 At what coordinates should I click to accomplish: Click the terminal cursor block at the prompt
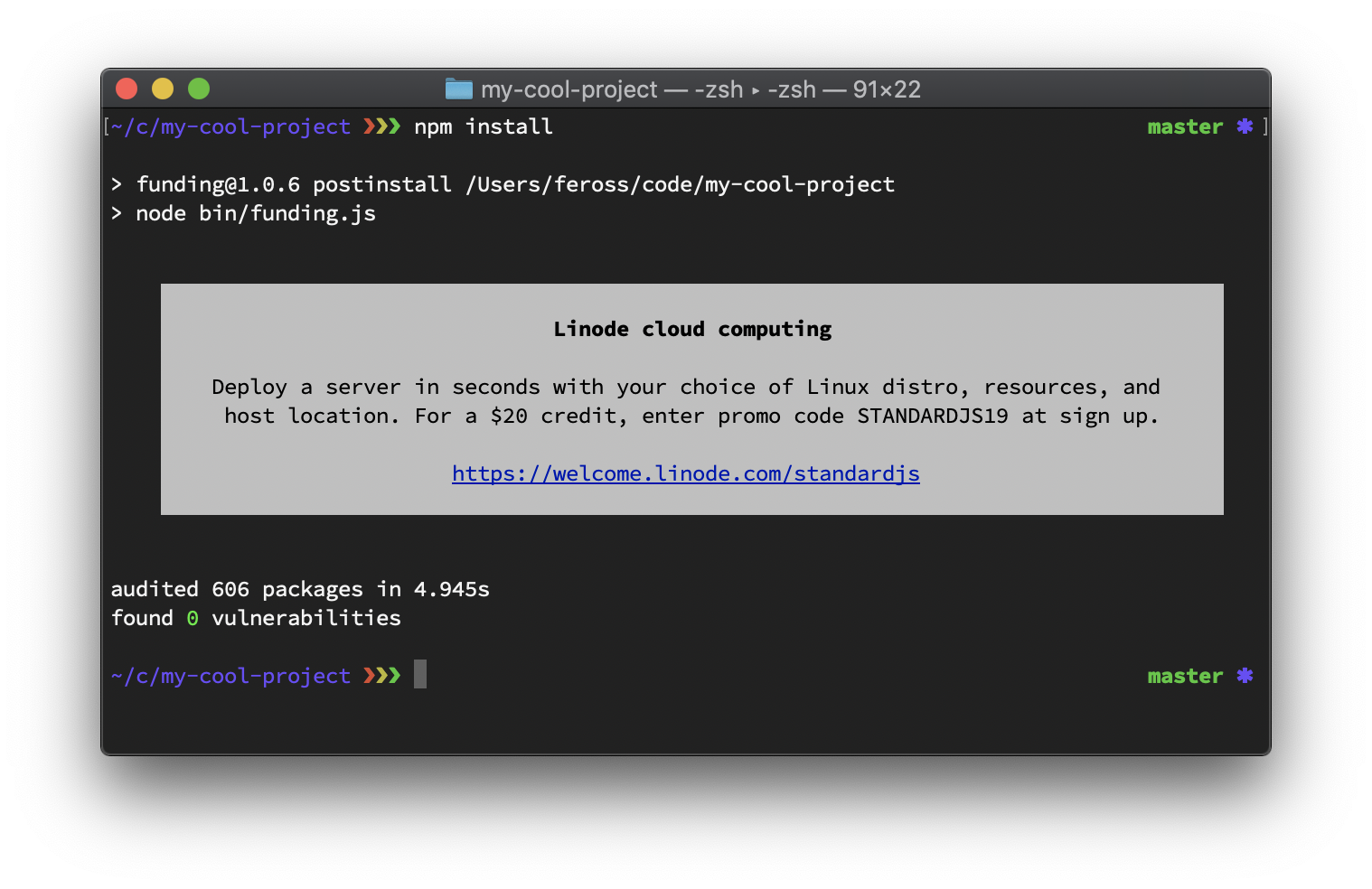click(420, 674)
